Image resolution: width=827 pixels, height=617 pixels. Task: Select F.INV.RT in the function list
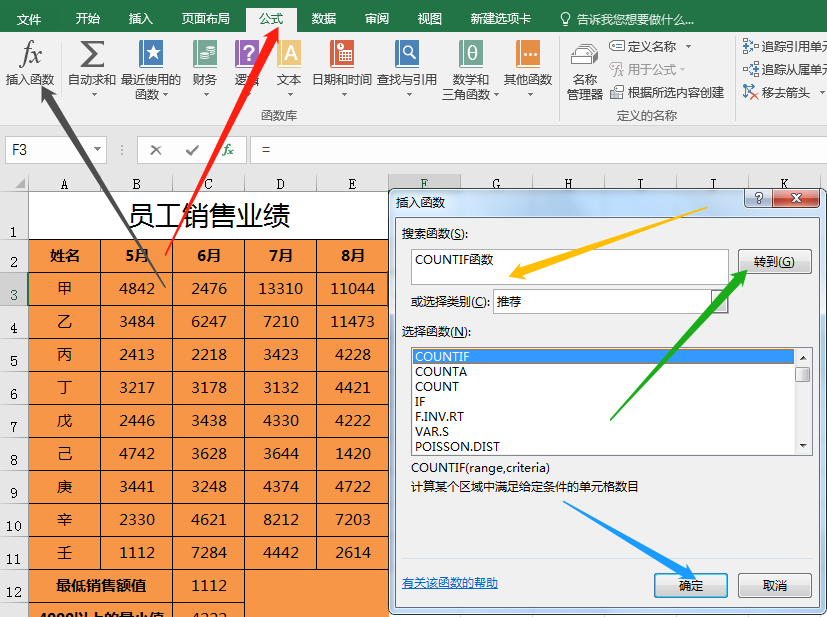[x=603, y=417]
